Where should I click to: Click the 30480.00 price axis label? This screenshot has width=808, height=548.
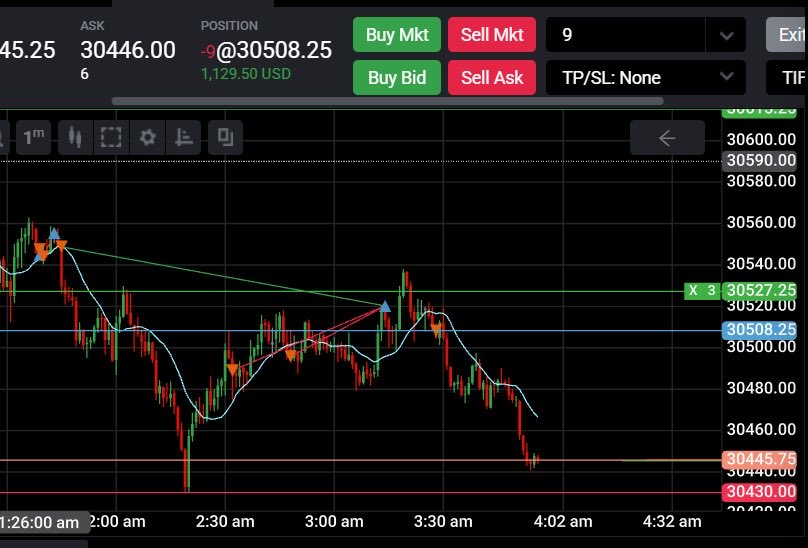pos(761,388)
